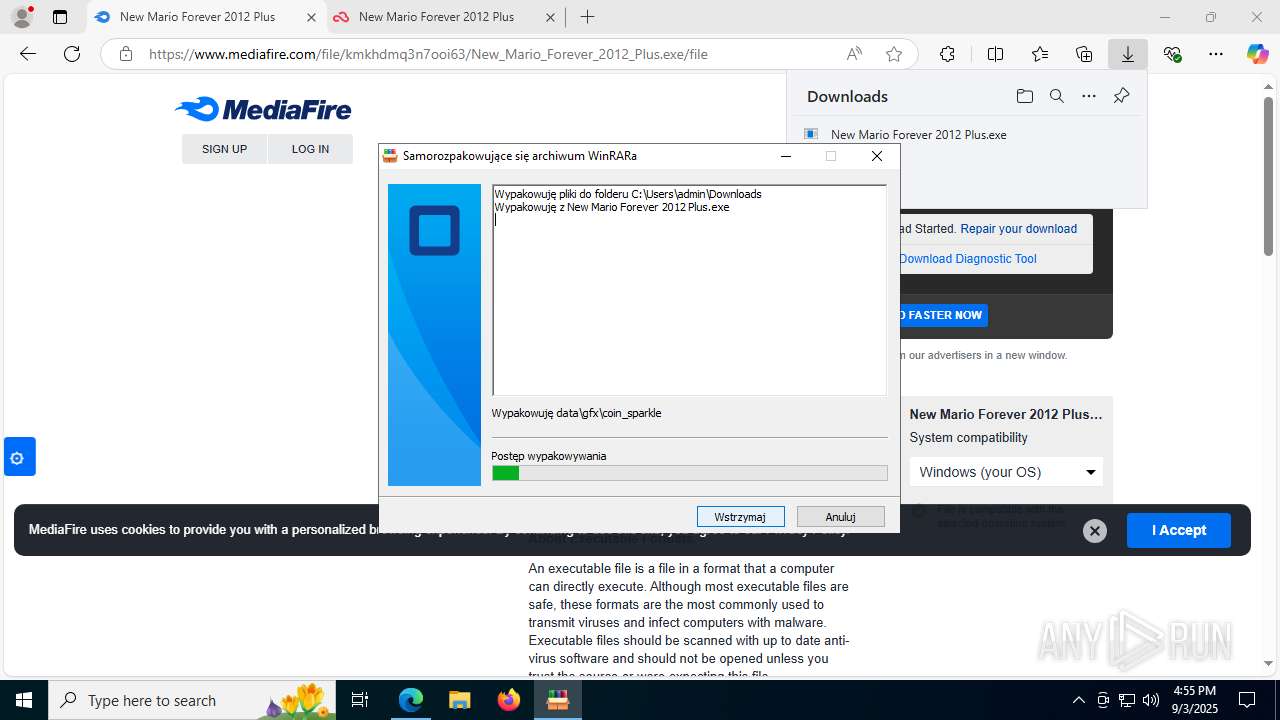Open Browser essentials heart icon
This screenshot has height=720, width=1280.
point(1172,54)
